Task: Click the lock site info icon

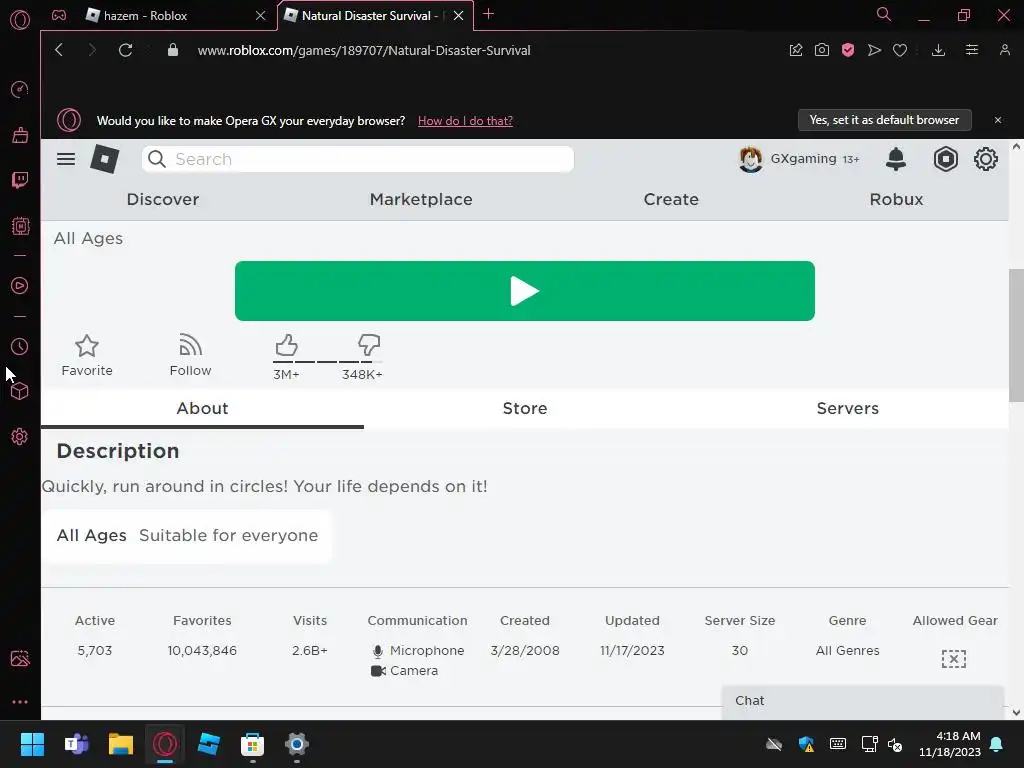Action: coord(173,50)
